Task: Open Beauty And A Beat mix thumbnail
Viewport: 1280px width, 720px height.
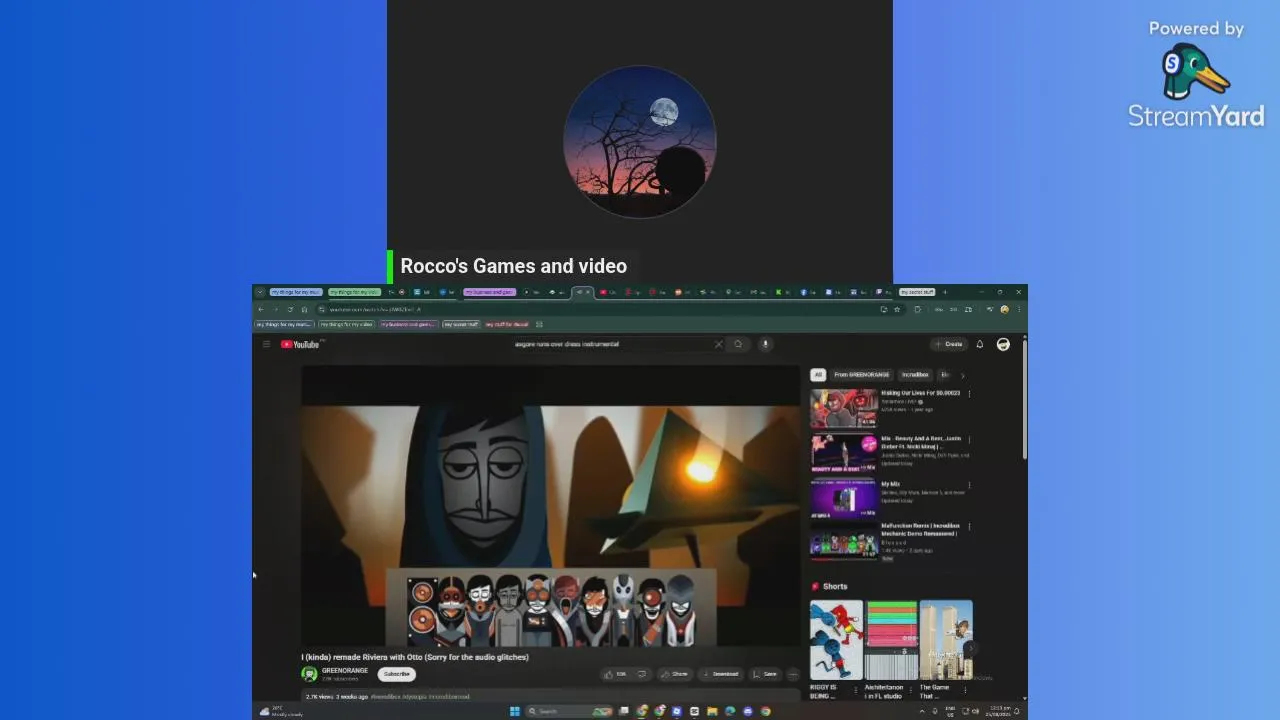Action: click(843, 453)
